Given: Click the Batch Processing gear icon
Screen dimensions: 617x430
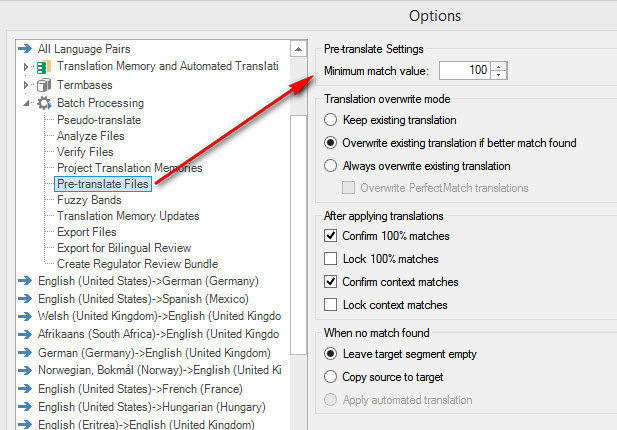Looking at the screenshot, I should (x=44, y=103).
